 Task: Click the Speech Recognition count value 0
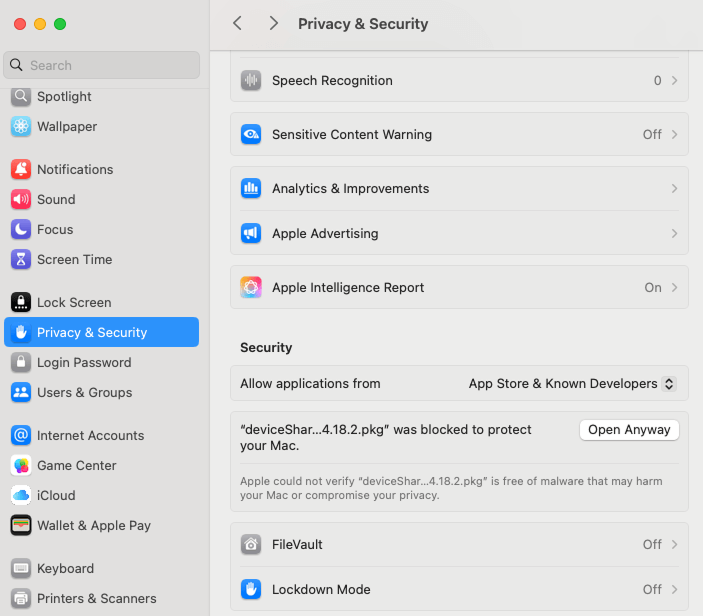point(657,81)
